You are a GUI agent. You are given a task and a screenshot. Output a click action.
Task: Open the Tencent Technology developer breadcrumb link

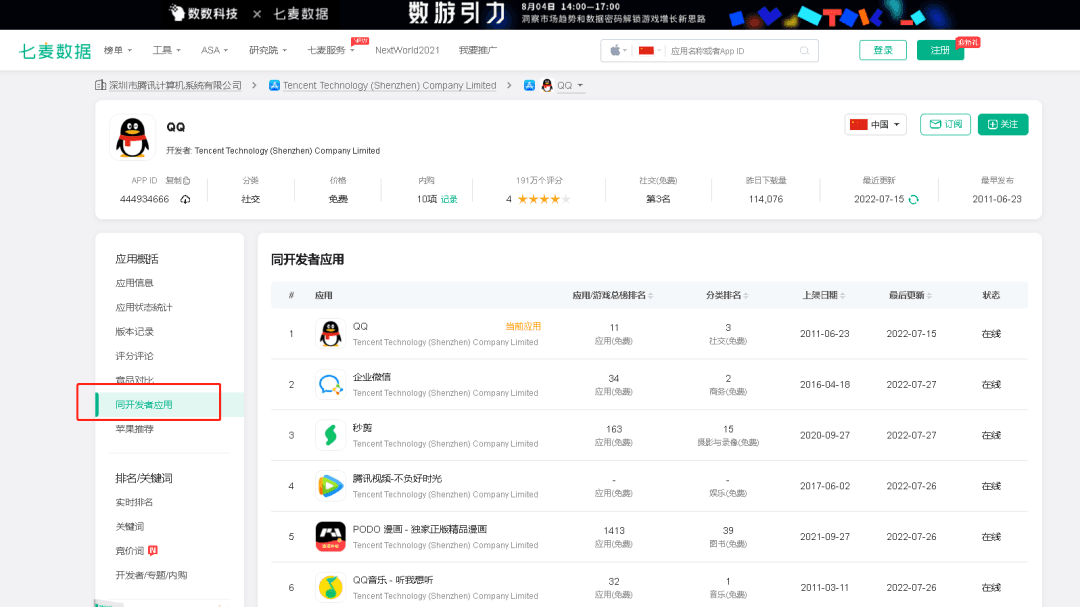389,85
